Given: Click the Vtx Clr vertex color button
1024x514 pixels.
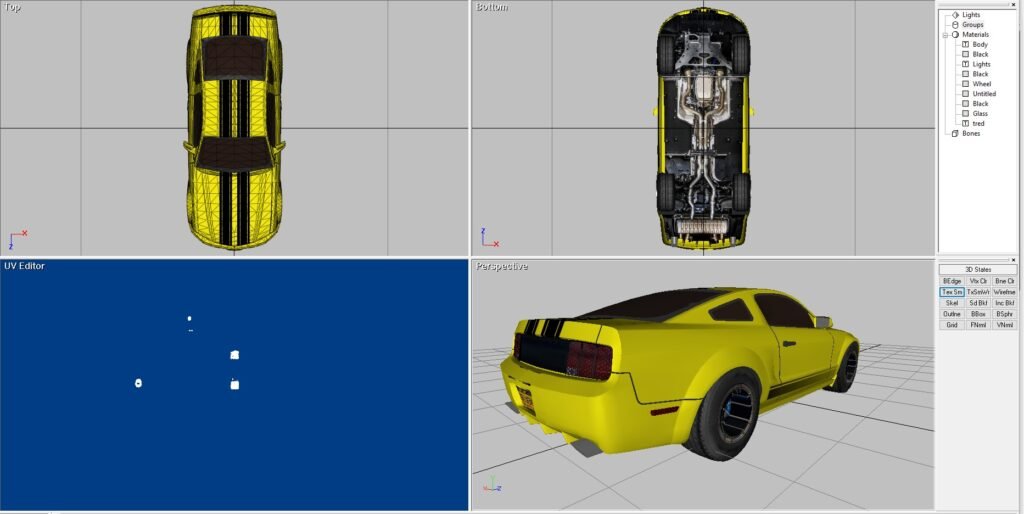Looking at the screenshot, I should (979, 281).
